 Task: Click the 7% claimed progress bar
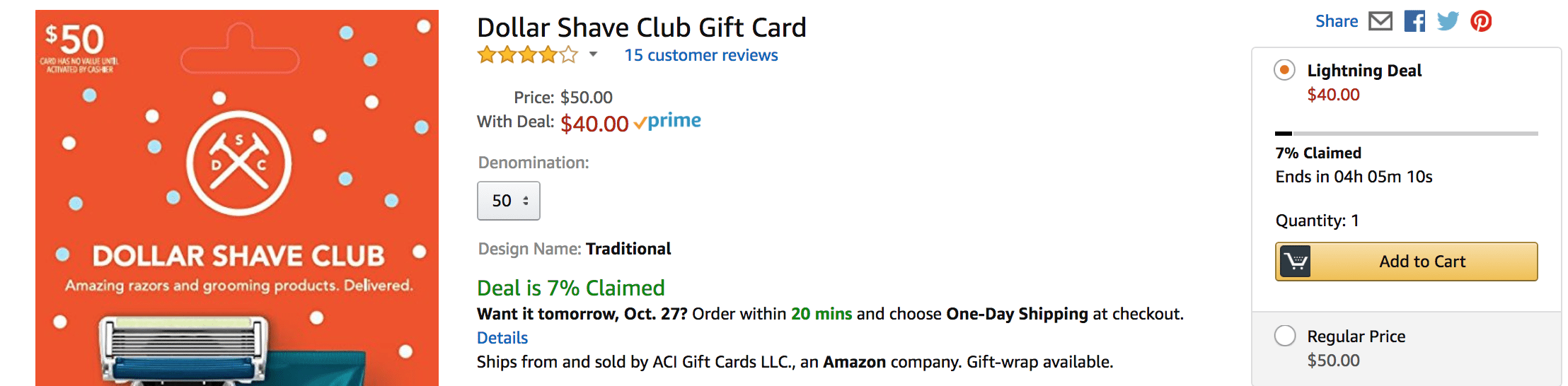(1406, 133)
